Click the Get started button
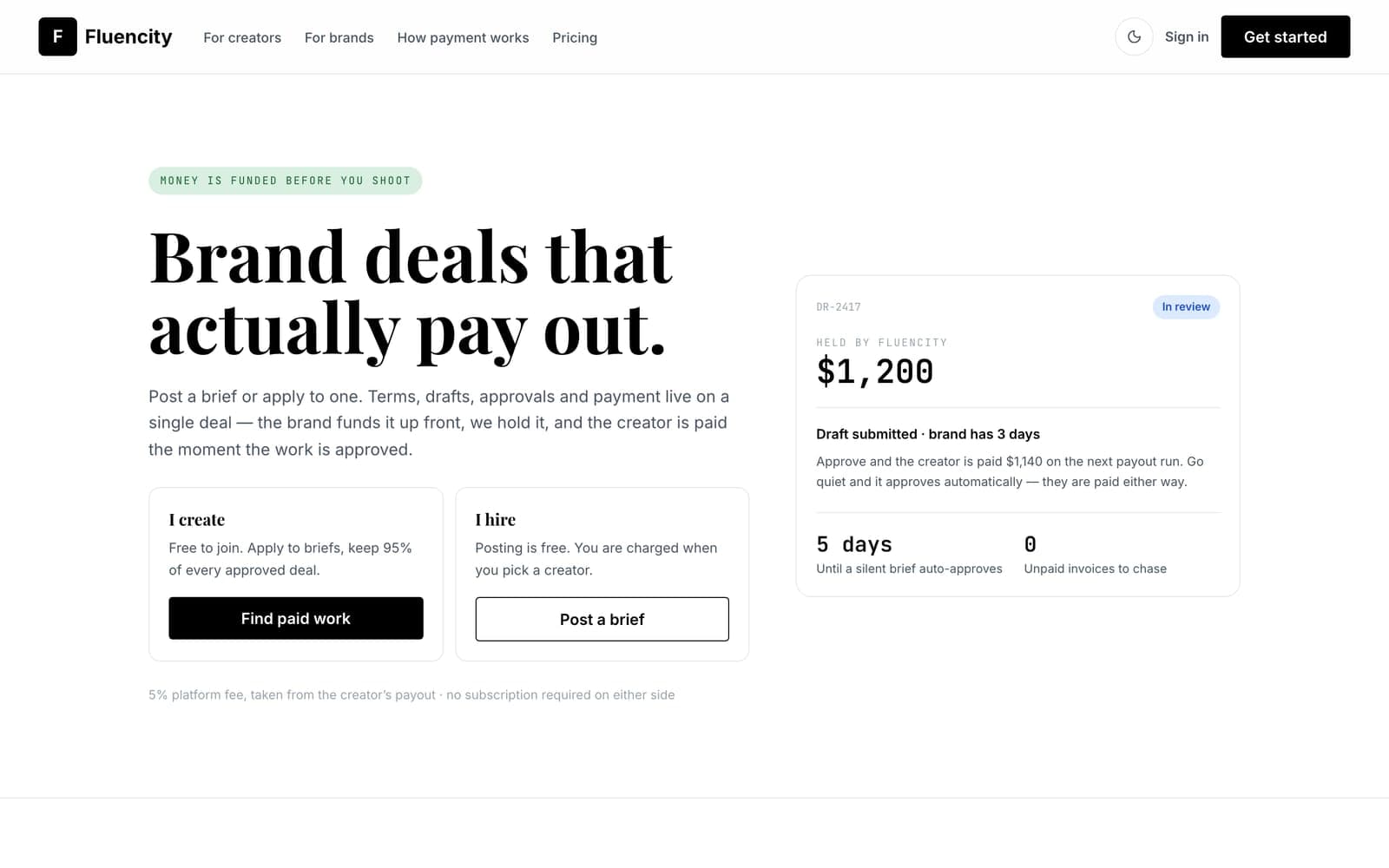Screen dimensions: 1389x868 click(1285, 36)
